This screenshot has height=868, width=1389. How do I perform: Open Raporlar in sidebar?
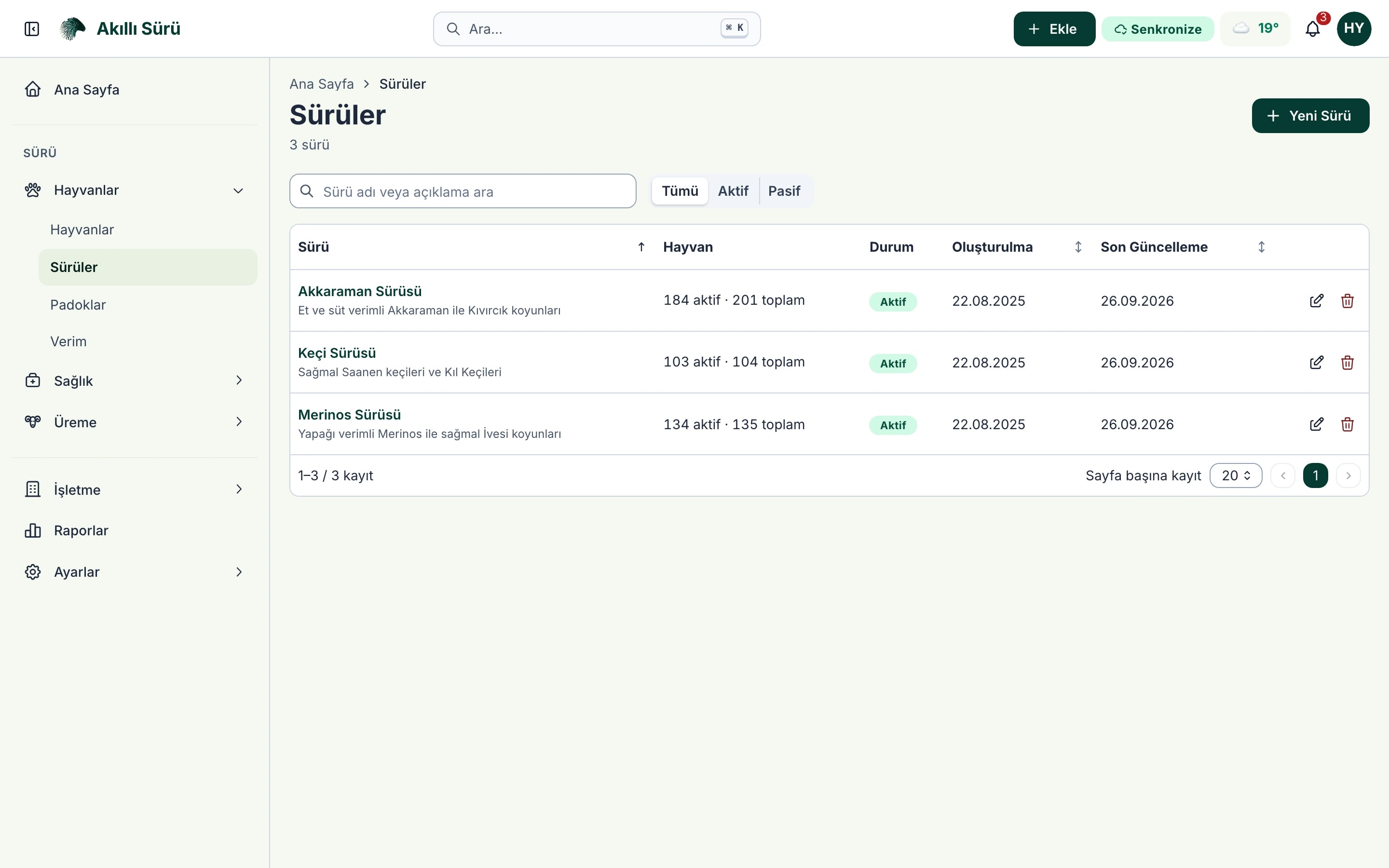(134, 530)
